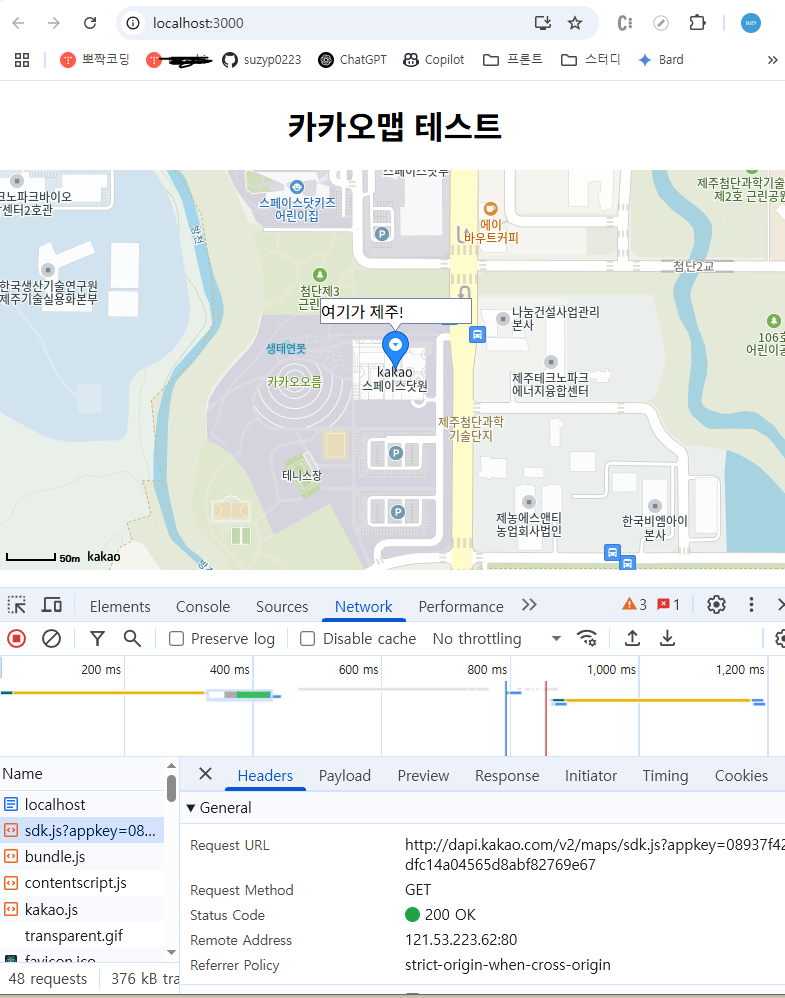
Task: Toggle the device toolbar icon
Action: [52, 605]
